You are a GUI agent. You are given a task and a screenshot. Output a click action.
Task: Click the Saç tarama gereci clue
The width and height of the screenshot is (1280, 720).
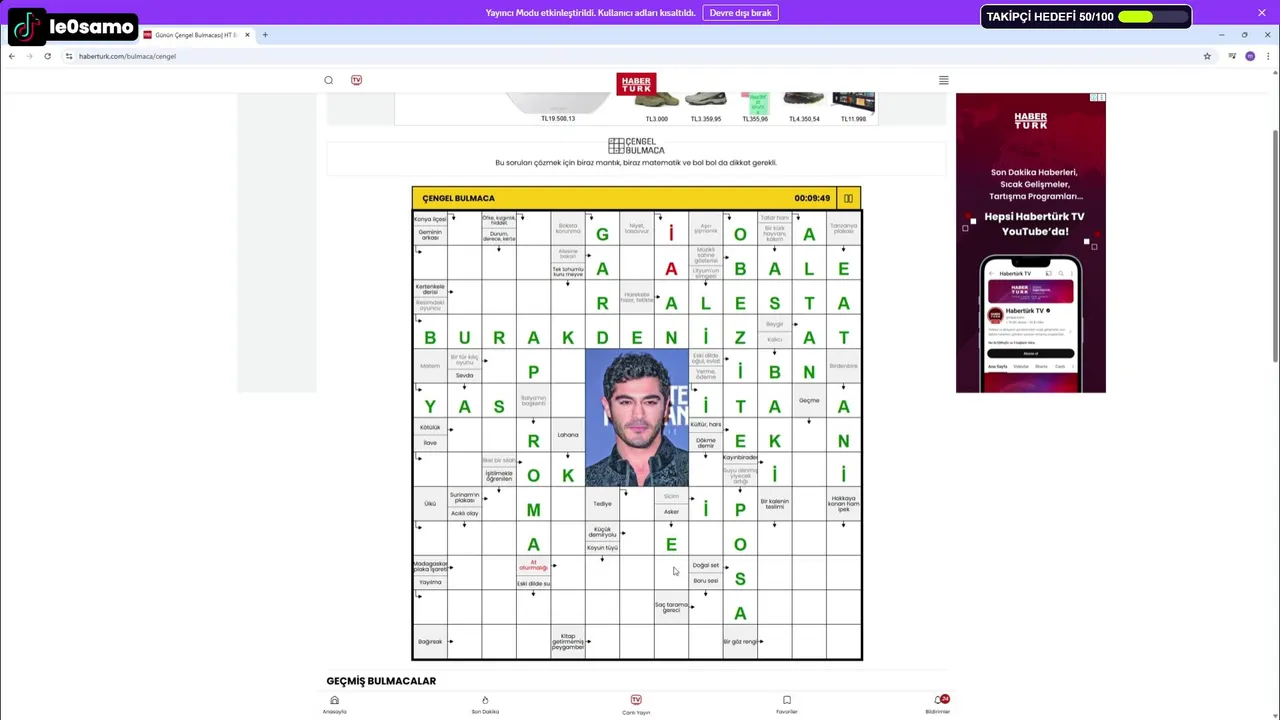(x=671, y=606)
